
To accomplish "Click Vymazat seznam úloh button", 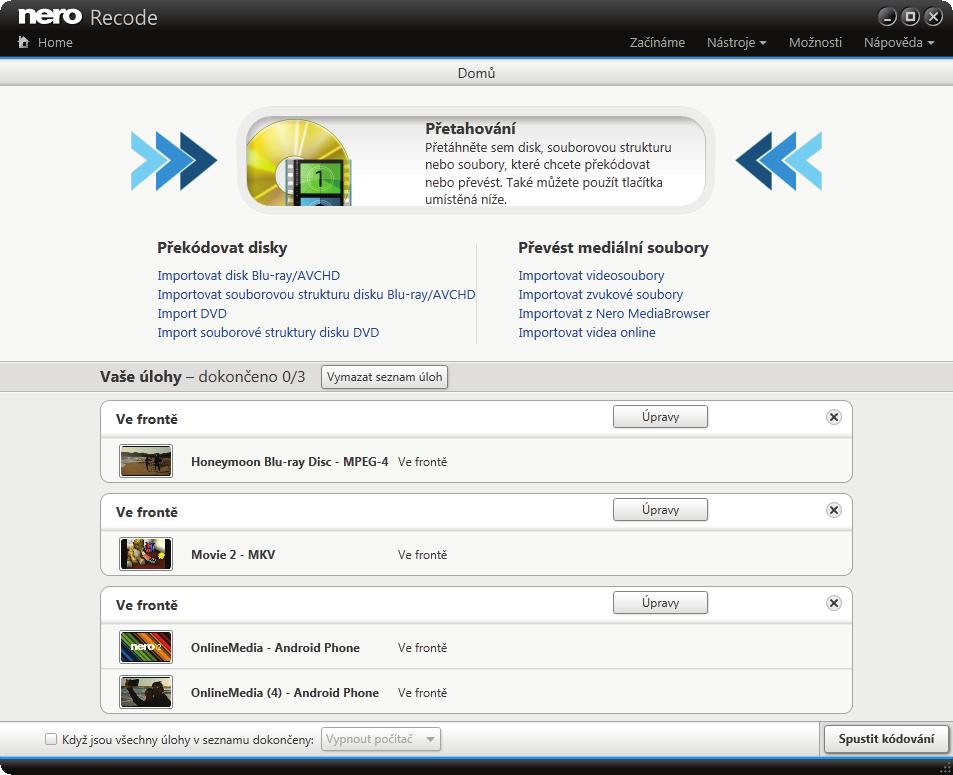I will pyautogui.click(x=384, y=377).
